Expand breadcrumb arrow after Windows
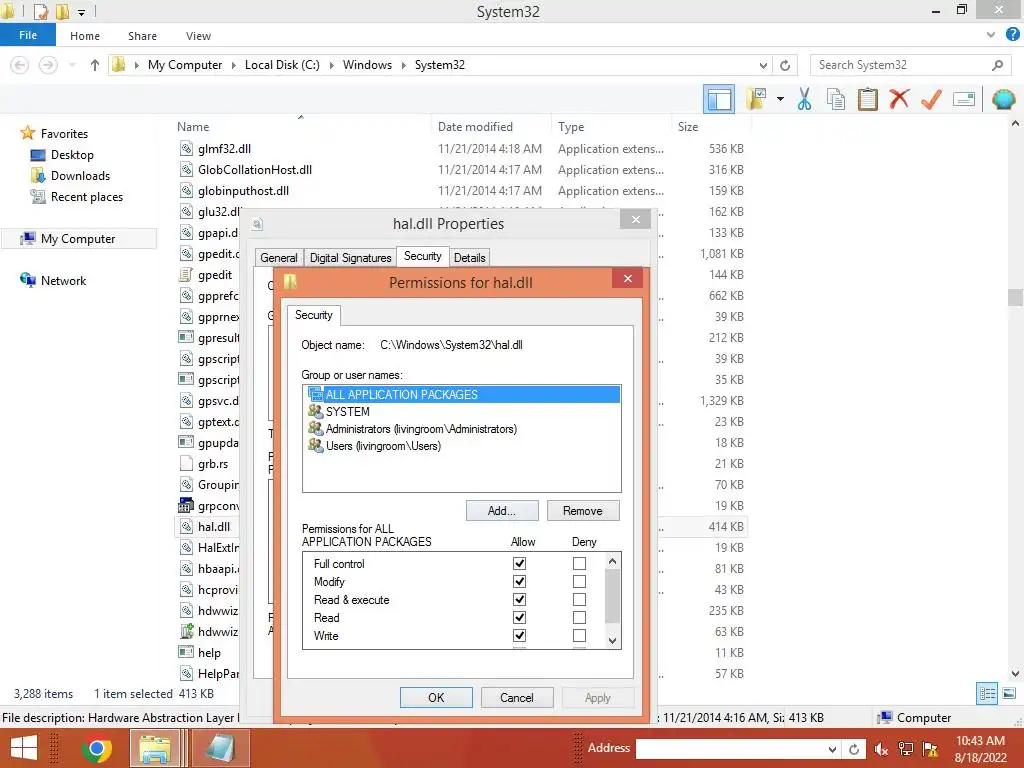The width and height of the screenshot is (1024, 768). pyautogui.click(x=403, y=65)
